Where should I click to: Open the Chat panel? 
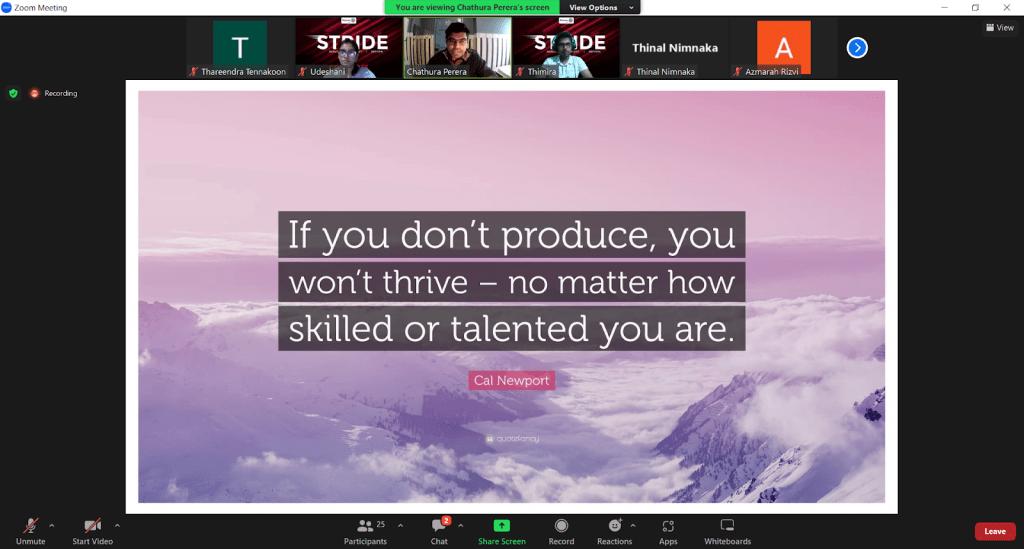pos(438,526)
